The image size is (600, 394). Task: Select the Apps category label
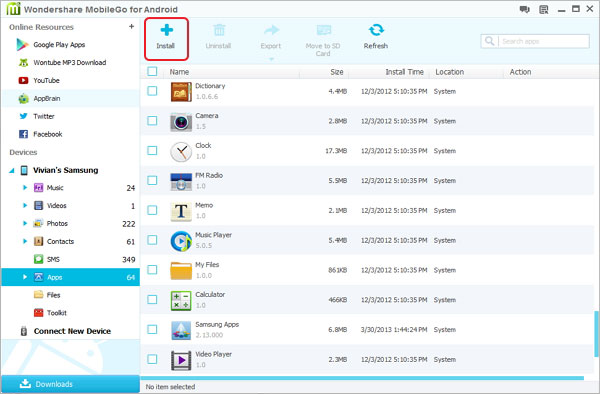pos(55,277)
